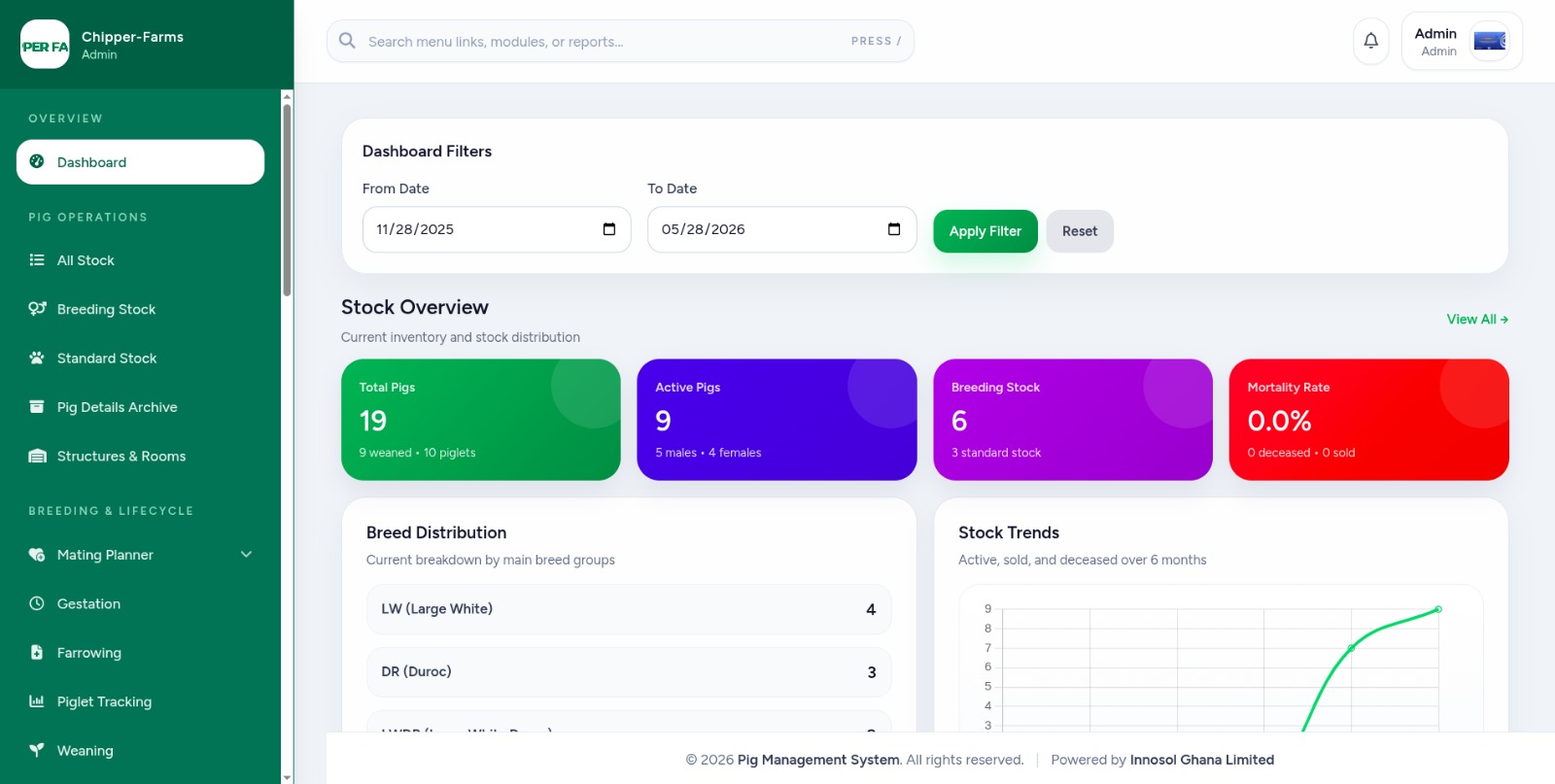Open the Active Pigs blue card
Image resolution: width=1555 pixels, height=784 pixels.
[777, 420]
